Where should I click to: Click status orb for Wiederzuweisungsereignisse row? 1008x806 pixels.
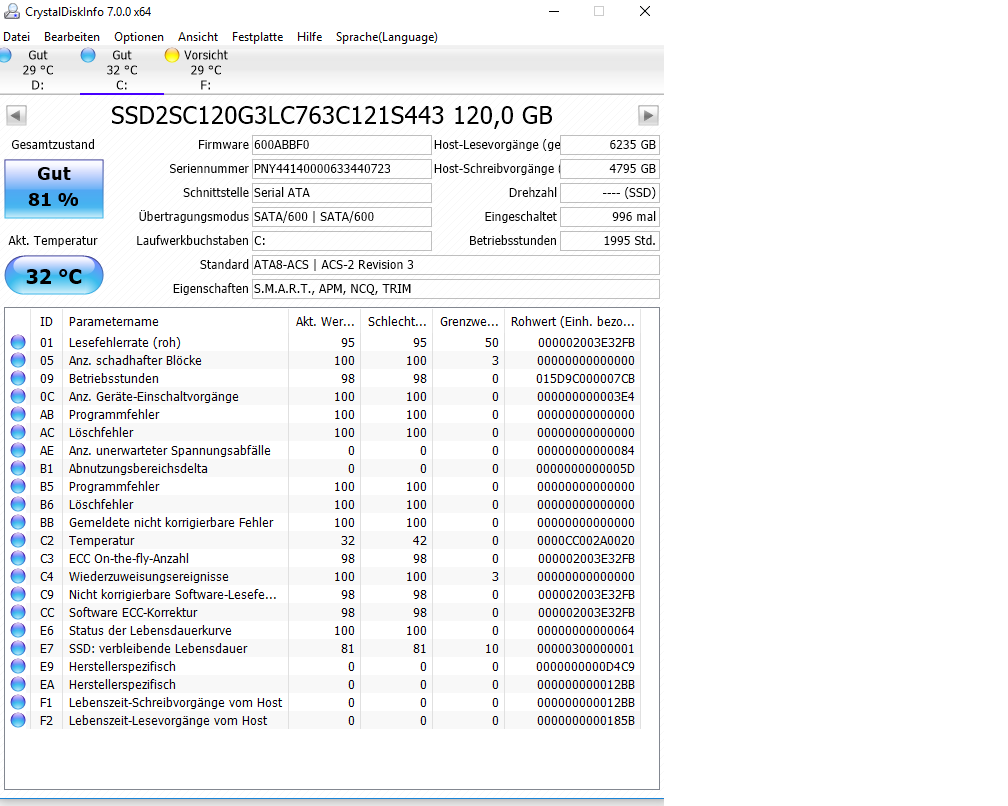(18, 577)
